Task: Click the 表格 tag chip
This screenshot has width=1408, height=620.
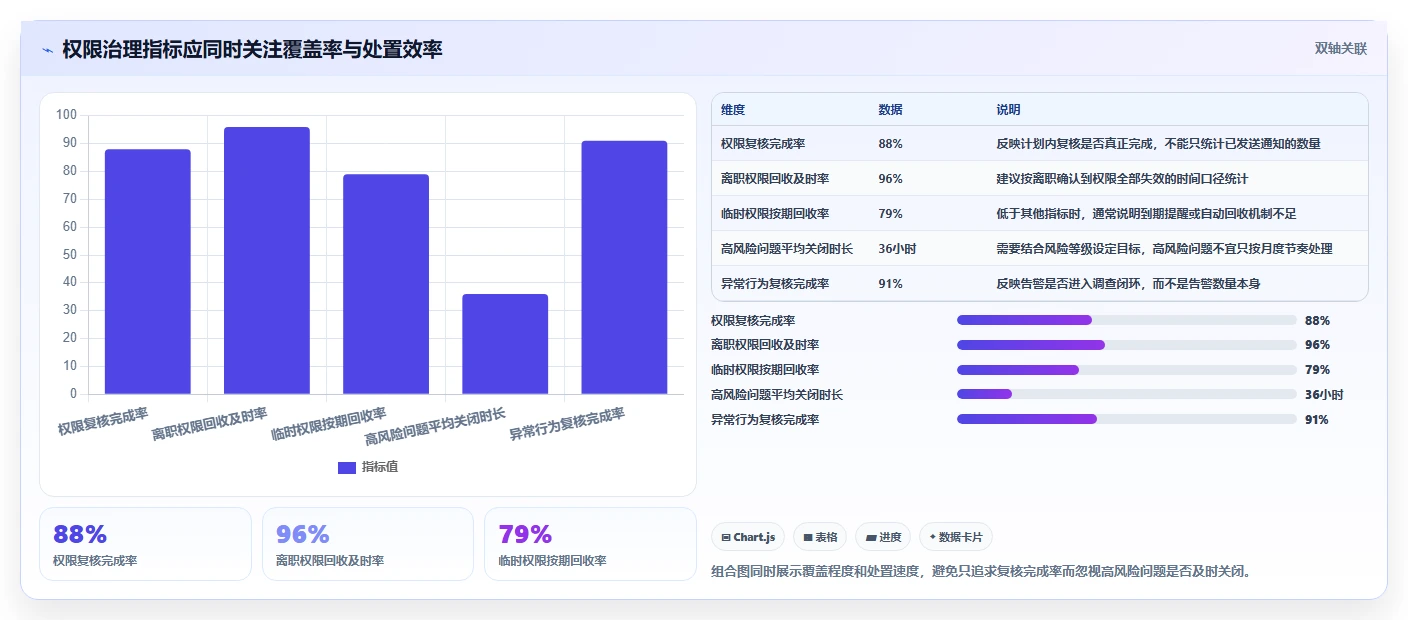Action: [x=820, y=537]
